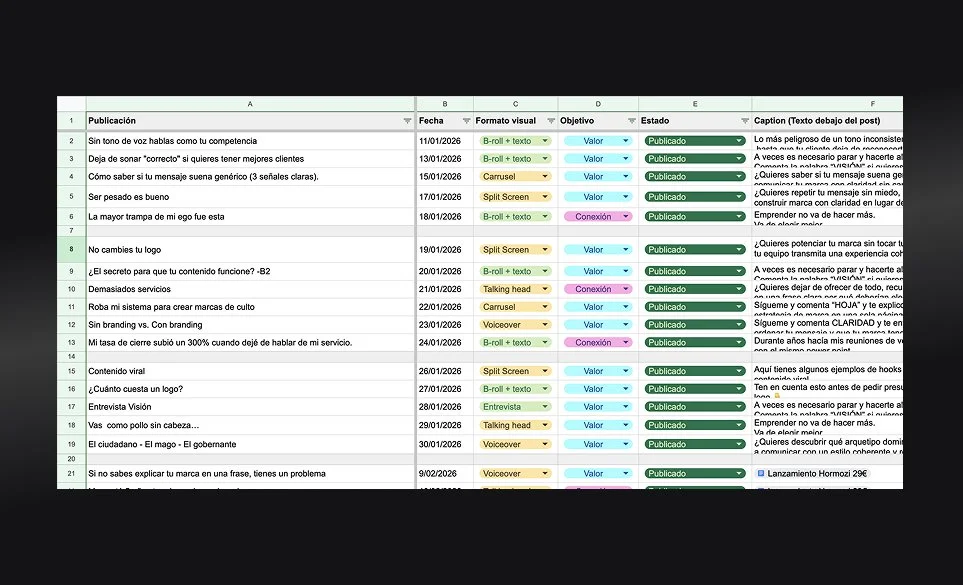The height and width of the screenshot is (585, 963).
Task: Select column E header
Action: coord(695,104)
